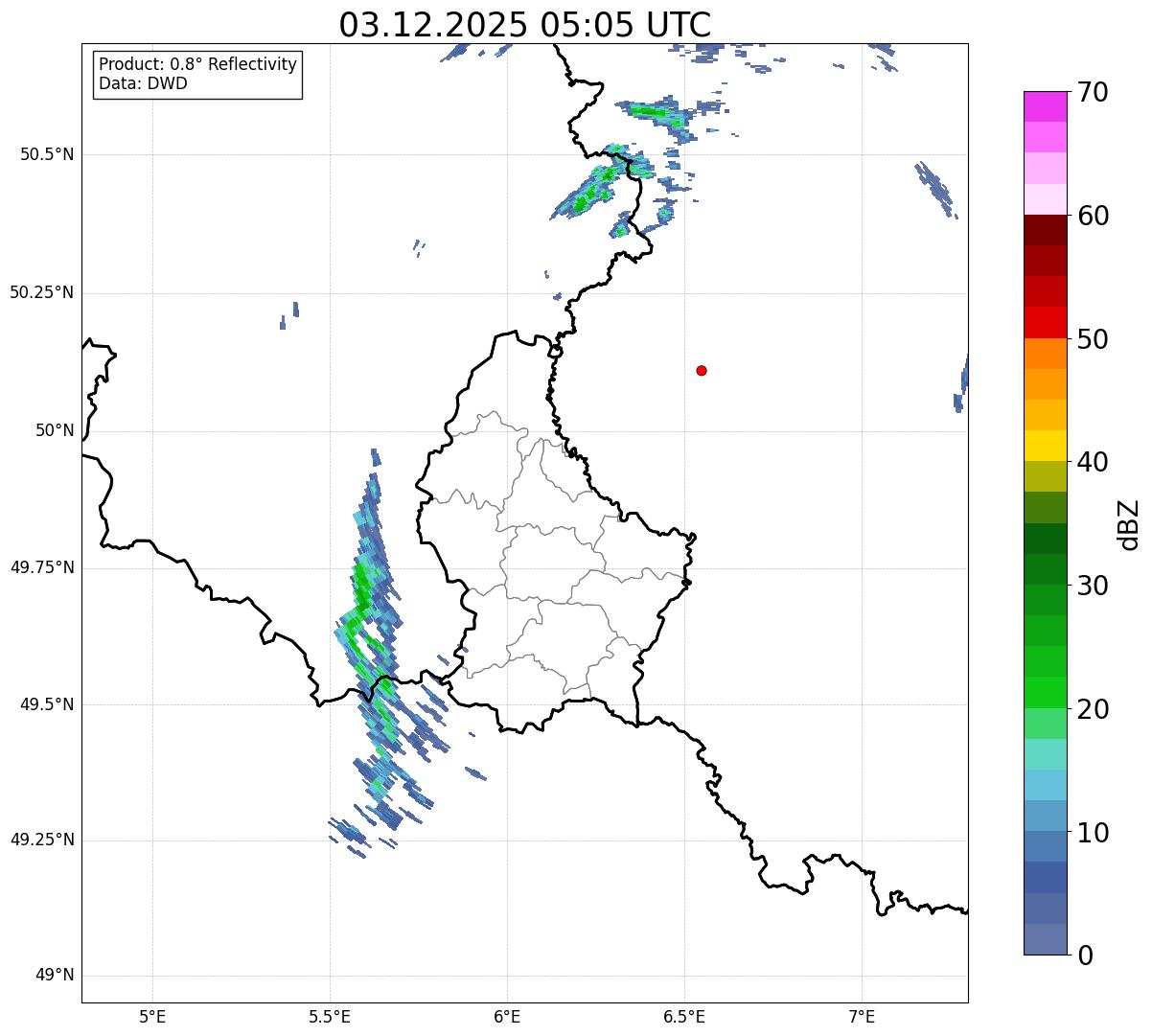Click the 20 colorbar tick label
Viewport: 1152px width, 1036px height.
(x=1093, y=709)
